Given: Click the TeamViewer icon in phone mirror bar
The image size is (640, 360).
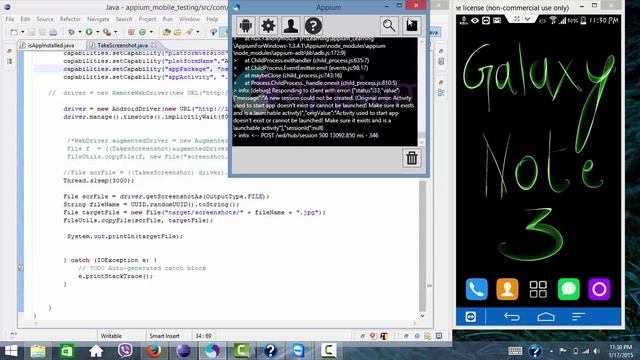Looking at the screenshot, I should (x=471, y=317).
